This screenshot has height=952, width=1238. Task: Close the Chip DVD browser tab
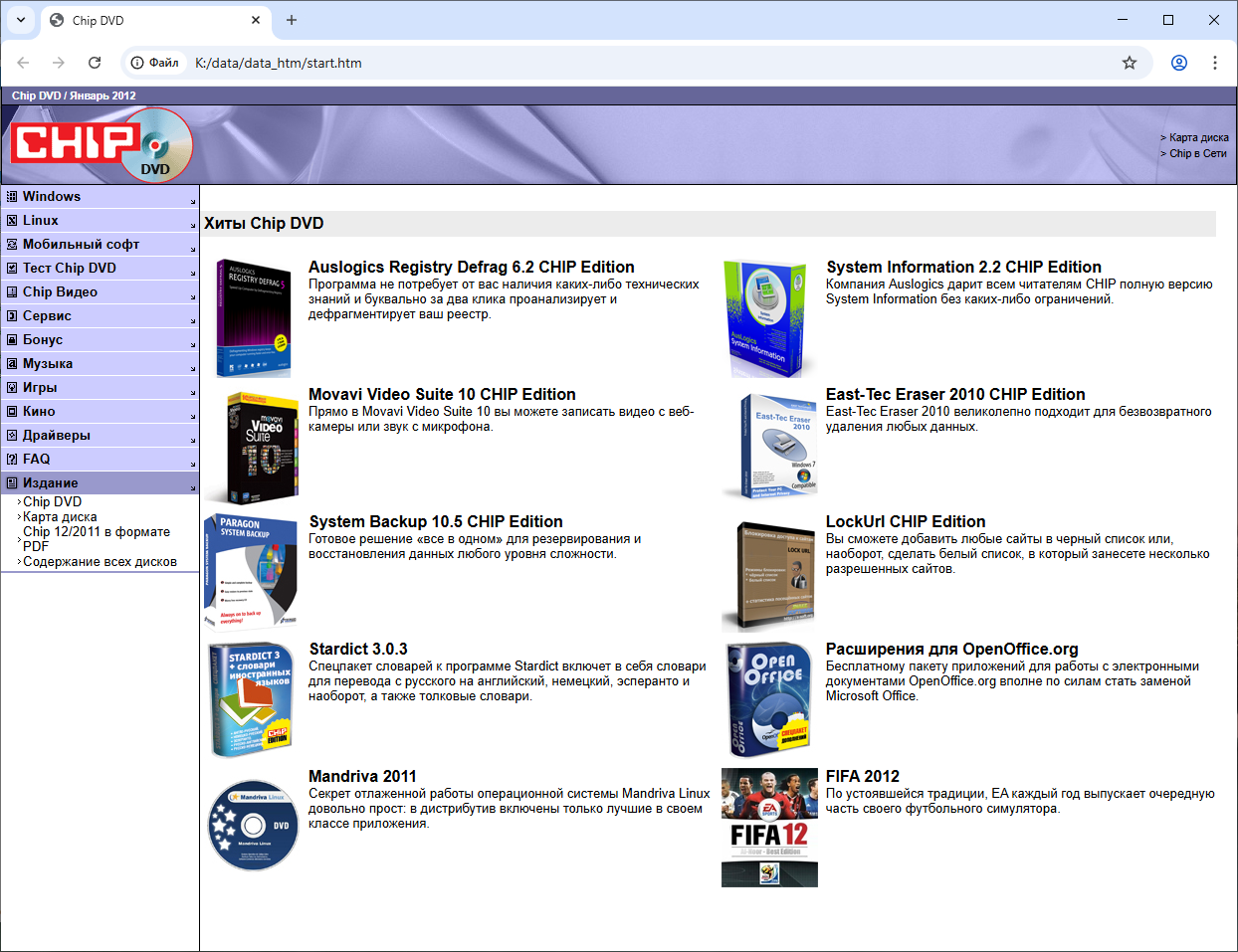(x=256, y=20)
